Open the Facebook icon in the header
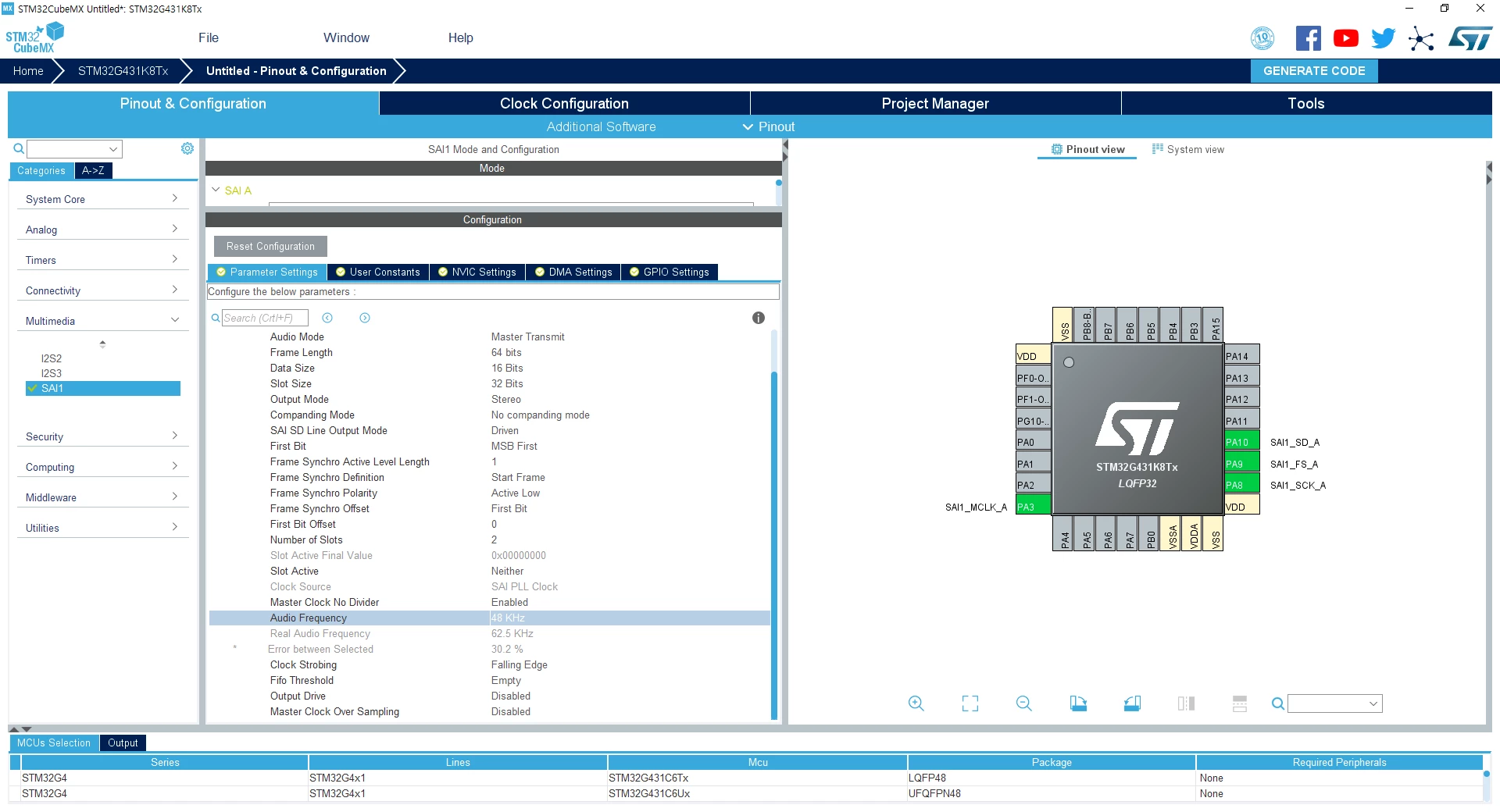 [x=1309, y=38]
